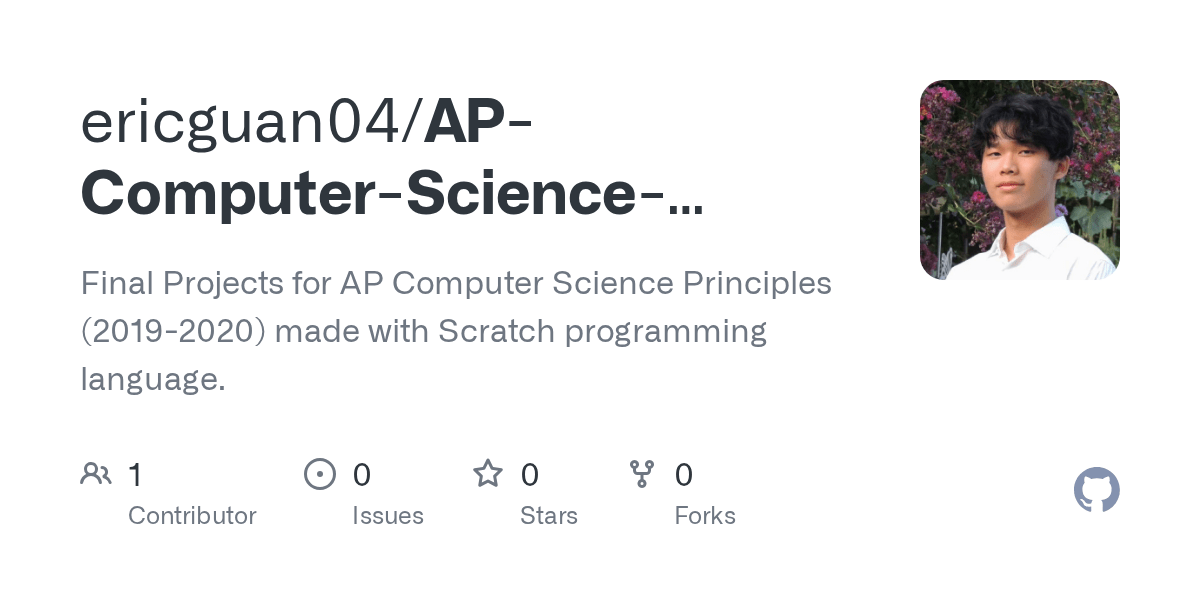Open the AP-Computer-Science repository title
The image size is (1200, 600).
(x=392, y=158)
